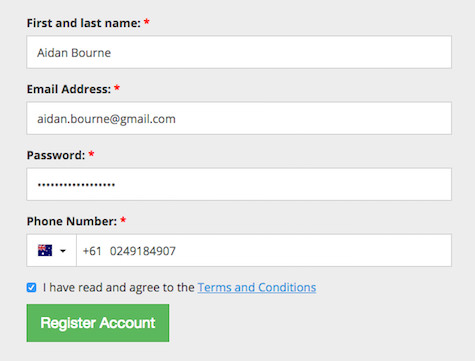Click into the Password field
This screenshot has width=475, height=361.
pos(239,184)
